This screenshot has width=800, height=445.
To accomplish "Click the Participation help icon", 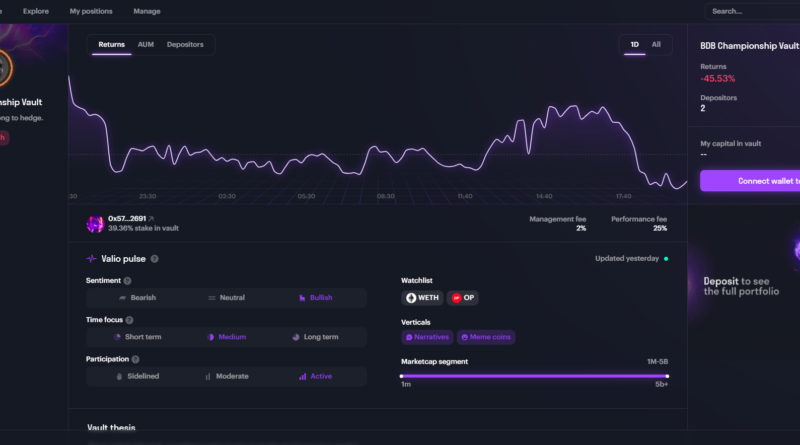I will 135,359.
